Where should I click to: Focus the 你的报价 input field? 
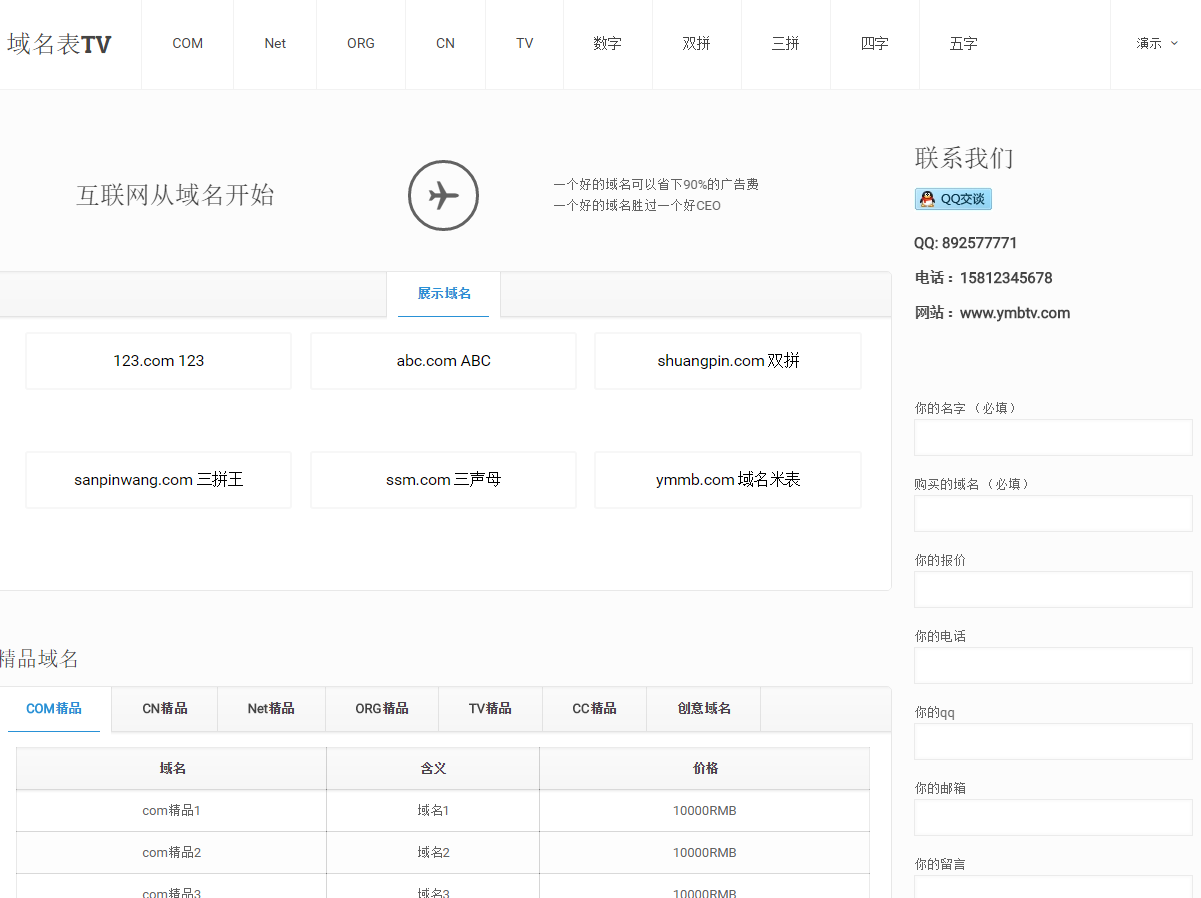pos(1053,590)
